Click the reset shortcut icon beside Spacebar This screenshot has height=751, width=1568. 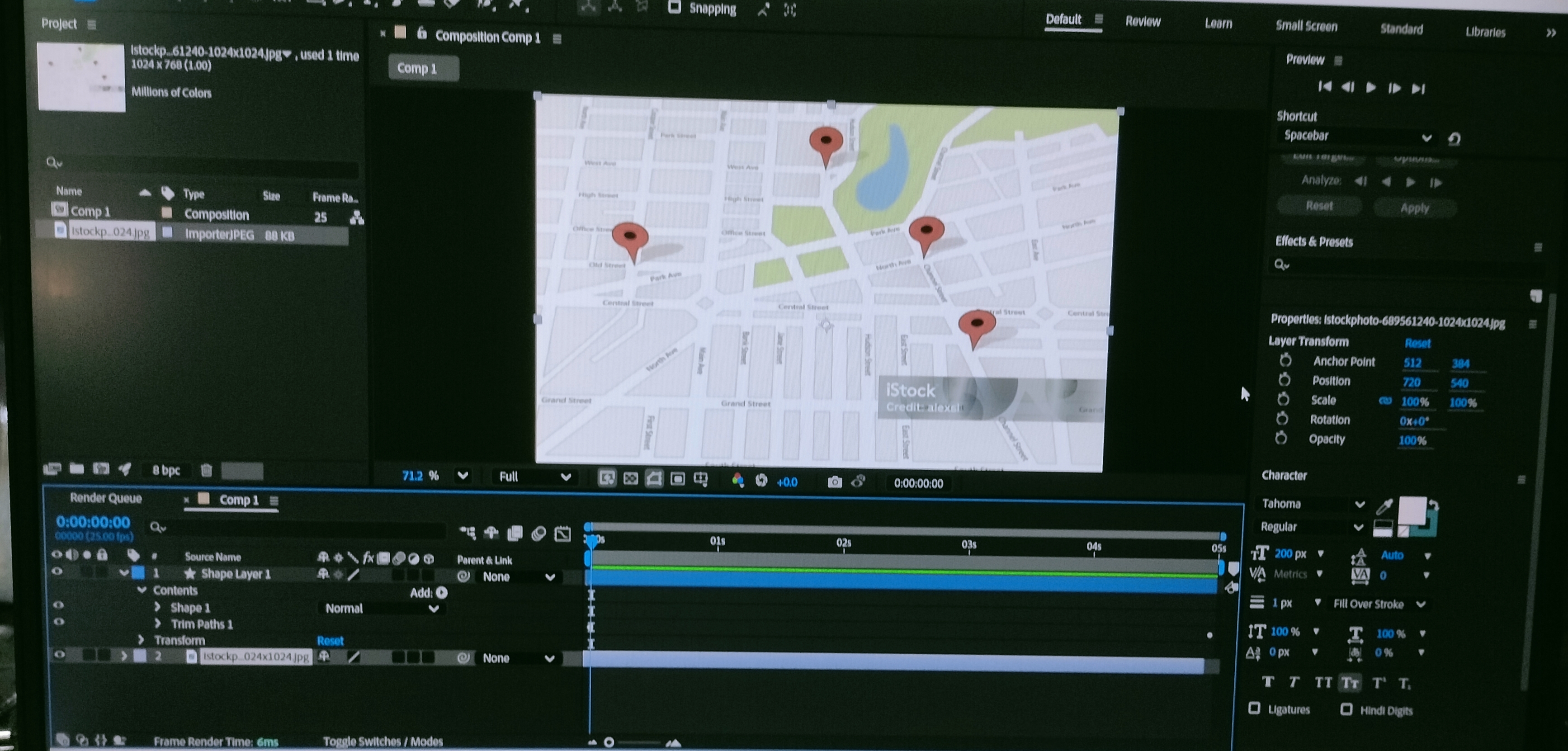coord(1454,139)
